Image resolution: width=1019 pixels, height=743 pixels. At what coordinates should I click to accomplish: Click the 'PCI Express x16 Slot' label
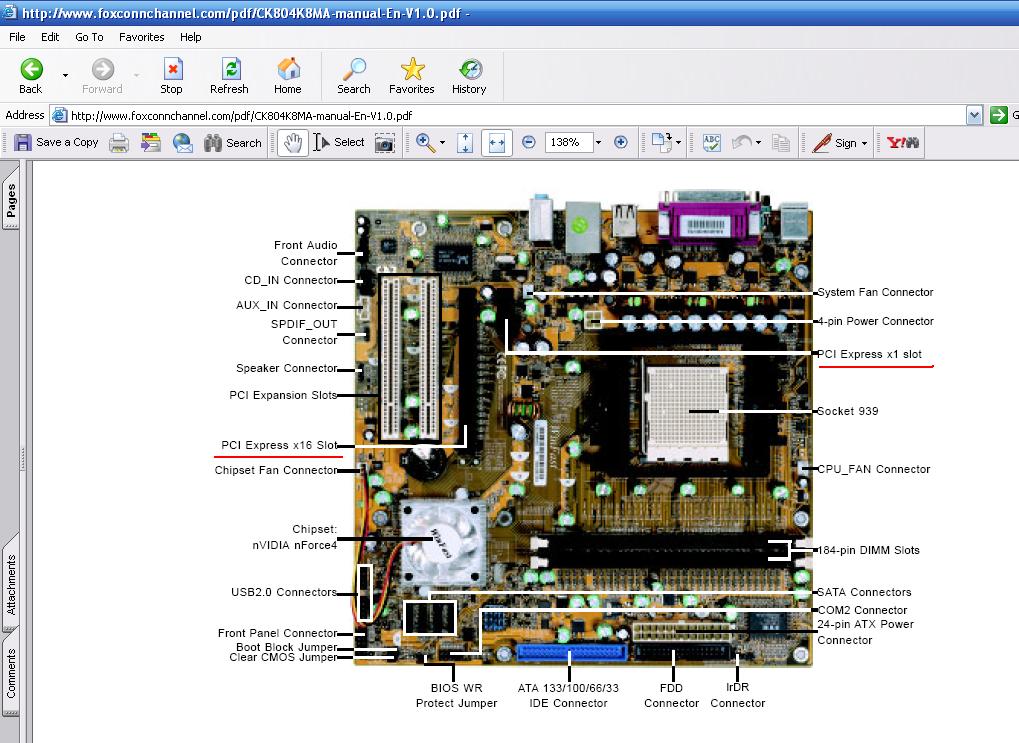click(279, 445)
